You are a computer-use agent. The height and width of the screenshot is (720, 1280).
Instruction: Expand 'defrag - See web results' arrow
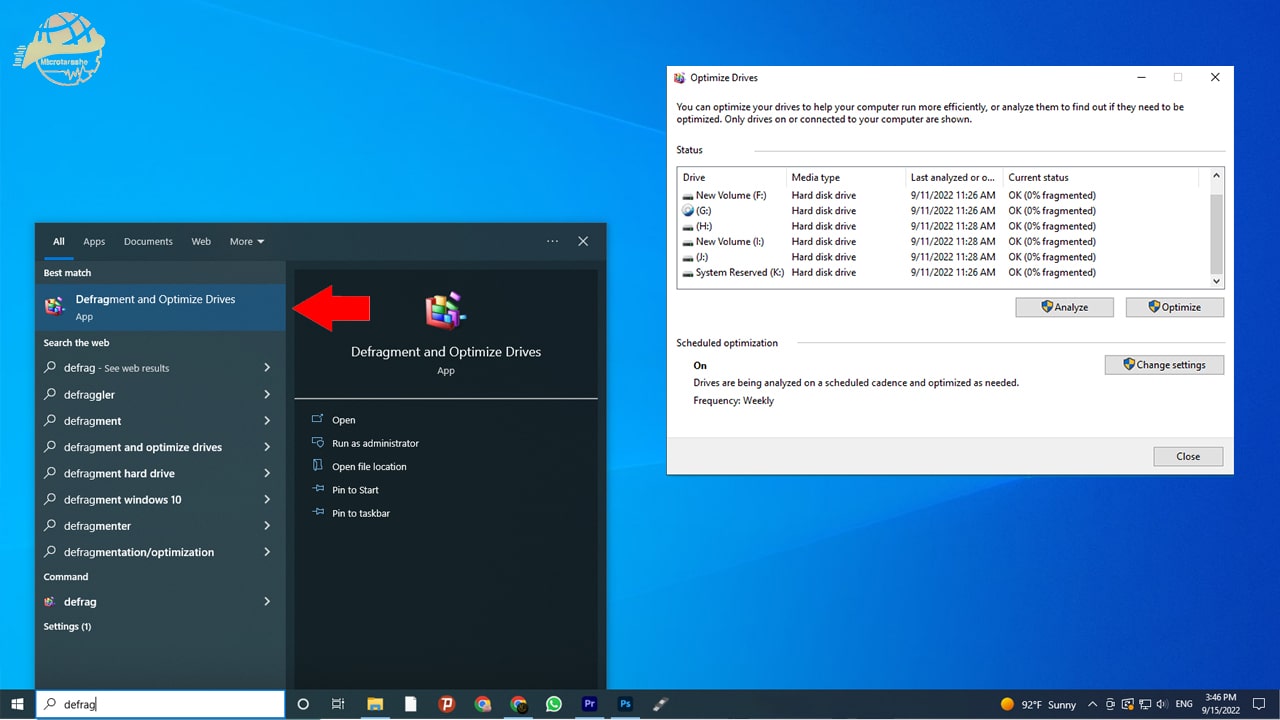click(x=267, y=368)
